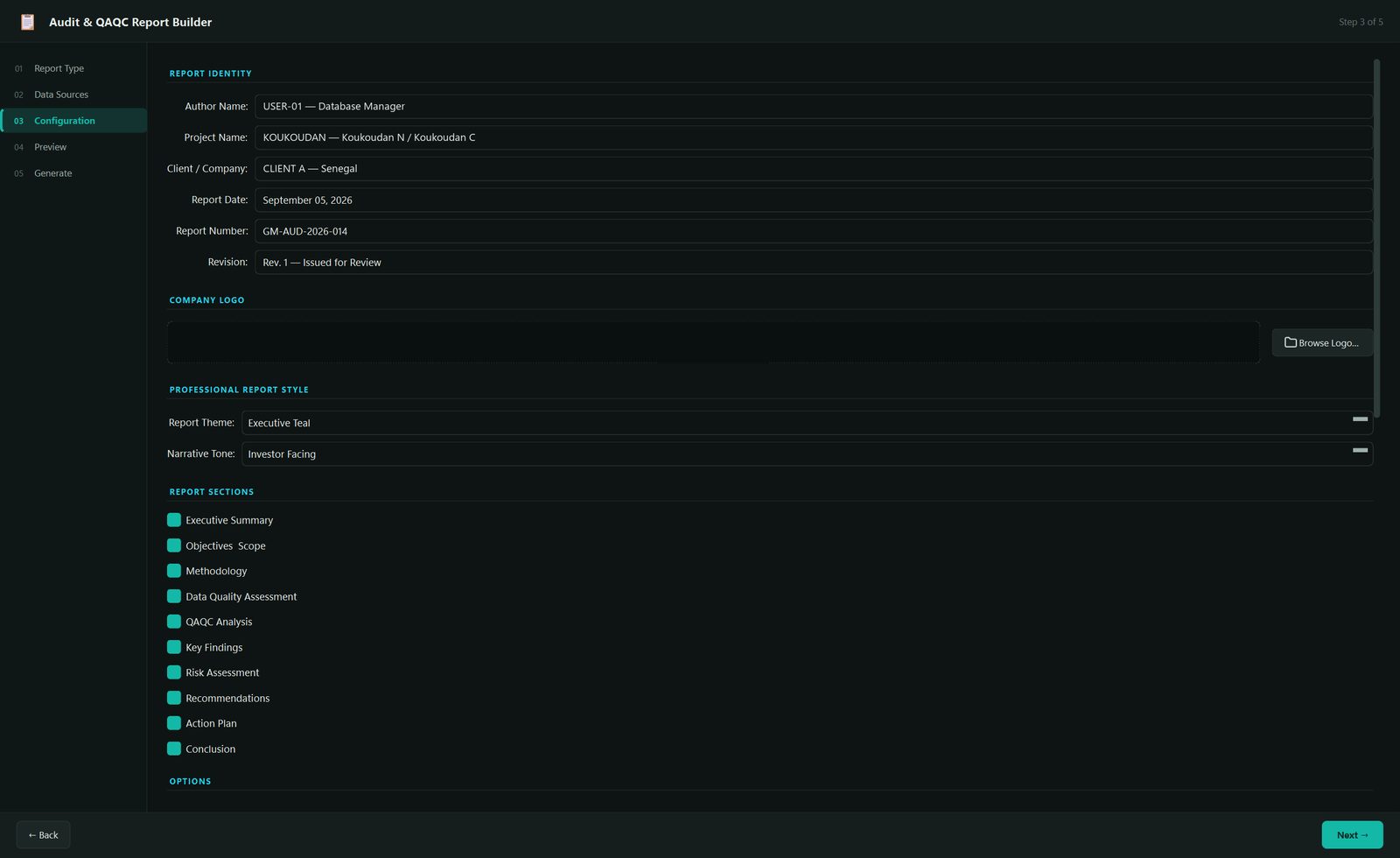This screenshot has width=1400, height=858.
Task: Uncheck the QAQC Analysis section
Action: click(x=174, y=622)
